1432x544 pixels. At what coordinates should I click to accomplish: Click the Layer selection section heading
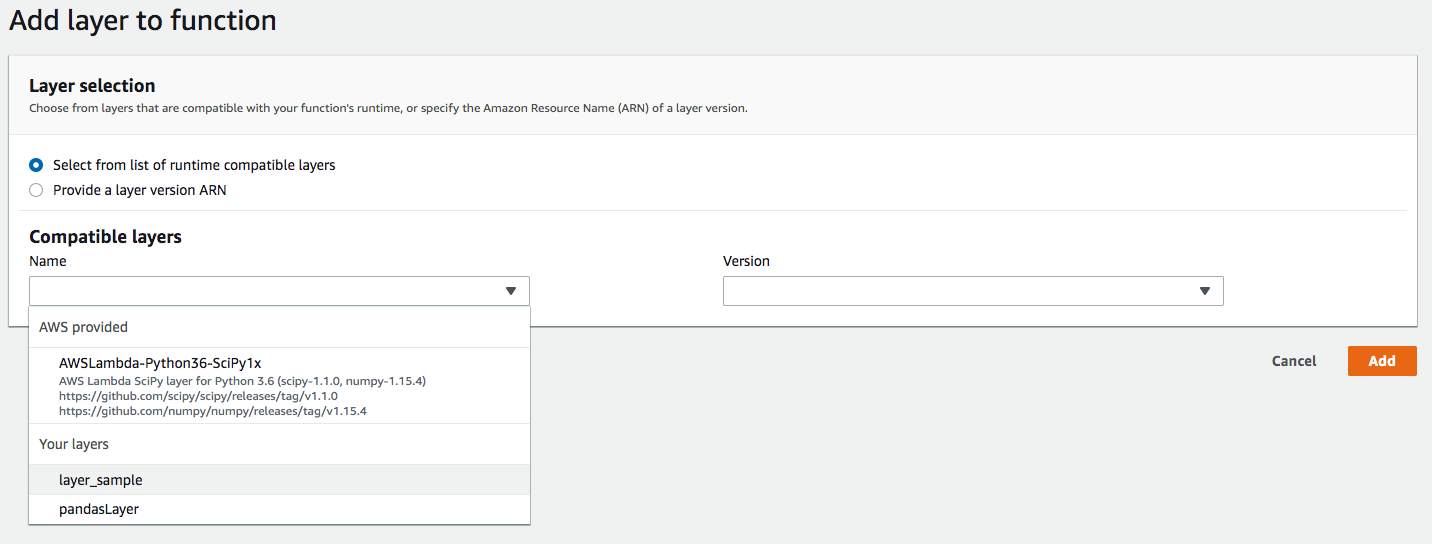92,86
